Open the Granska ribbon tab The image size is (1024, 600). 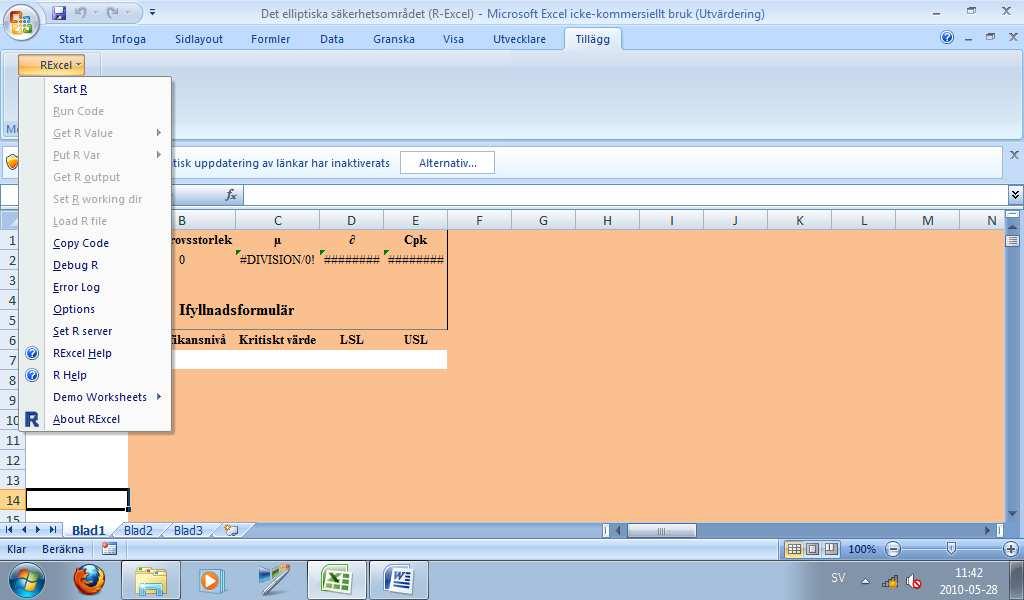(394, 39)
